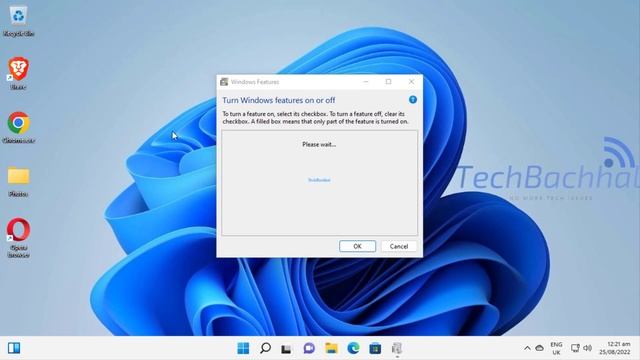This screenshot has width=640, height=360.
Task: Close the Windows Features window
Action: pyautogui.click(x=411, y=82)
